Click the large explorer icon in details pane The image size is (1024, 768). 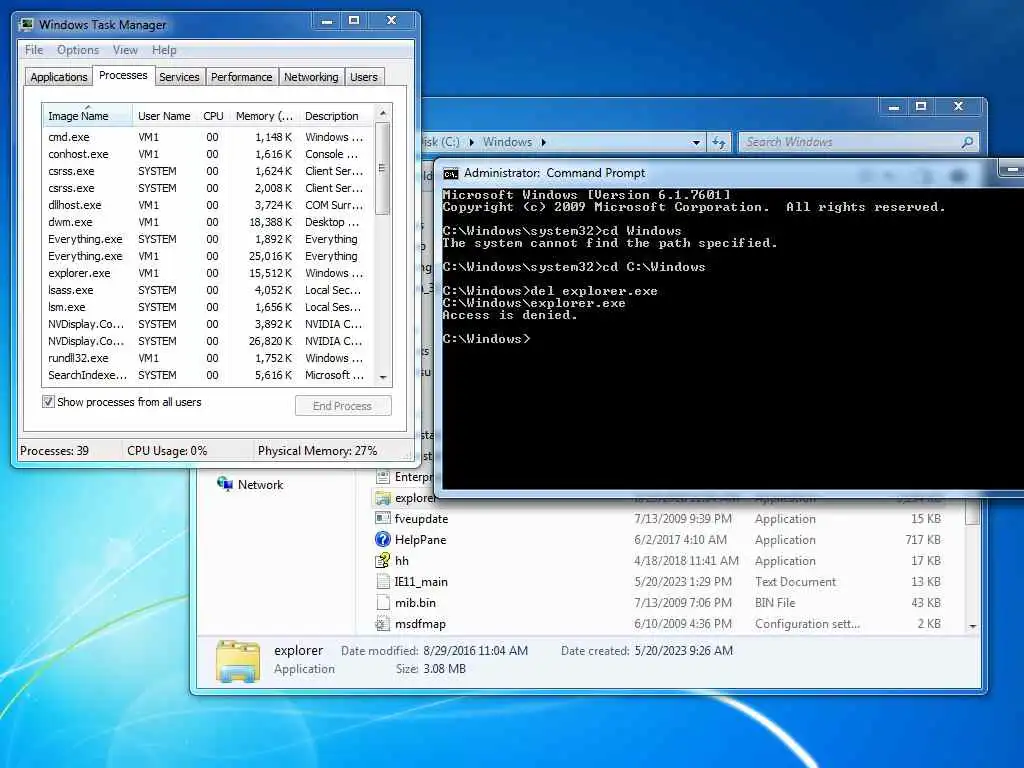[x=238, y=661]
